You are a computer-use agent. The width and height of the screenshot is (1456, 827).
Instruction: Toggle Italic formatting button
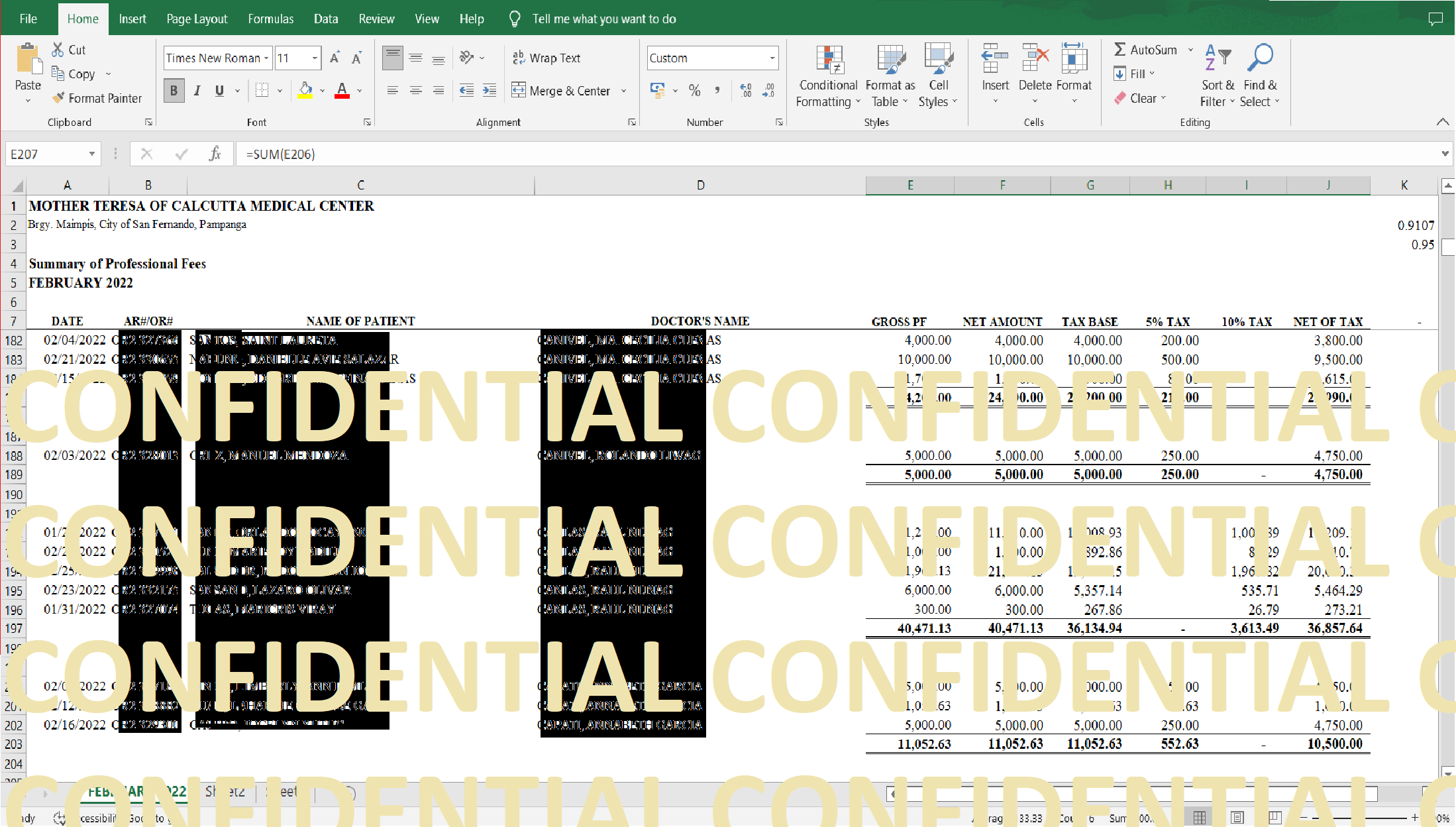pyautogui.click(x=197, y=91)
